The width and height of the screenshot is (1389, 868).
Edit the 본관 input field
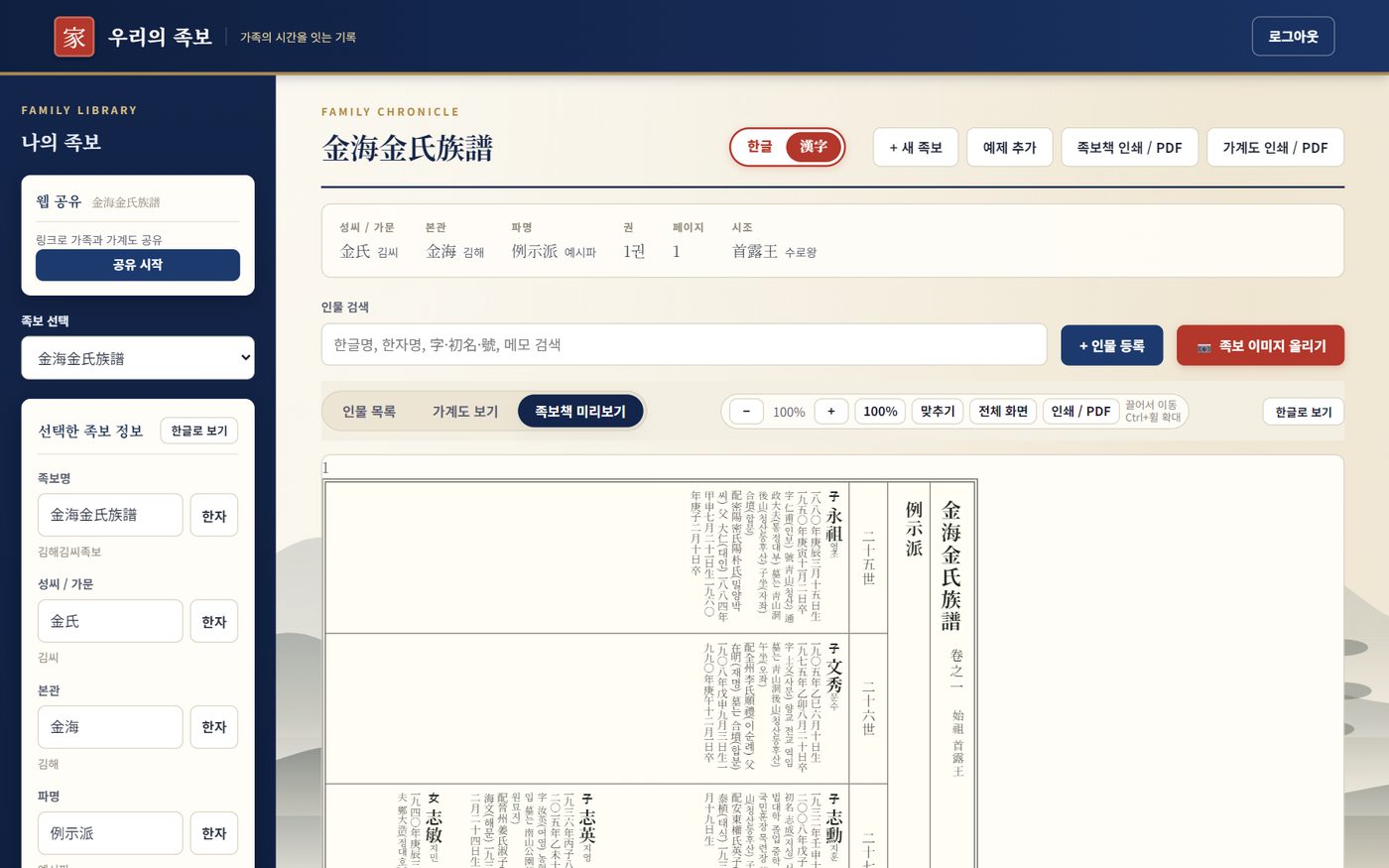pyautogui.click(x=110, y=727)
